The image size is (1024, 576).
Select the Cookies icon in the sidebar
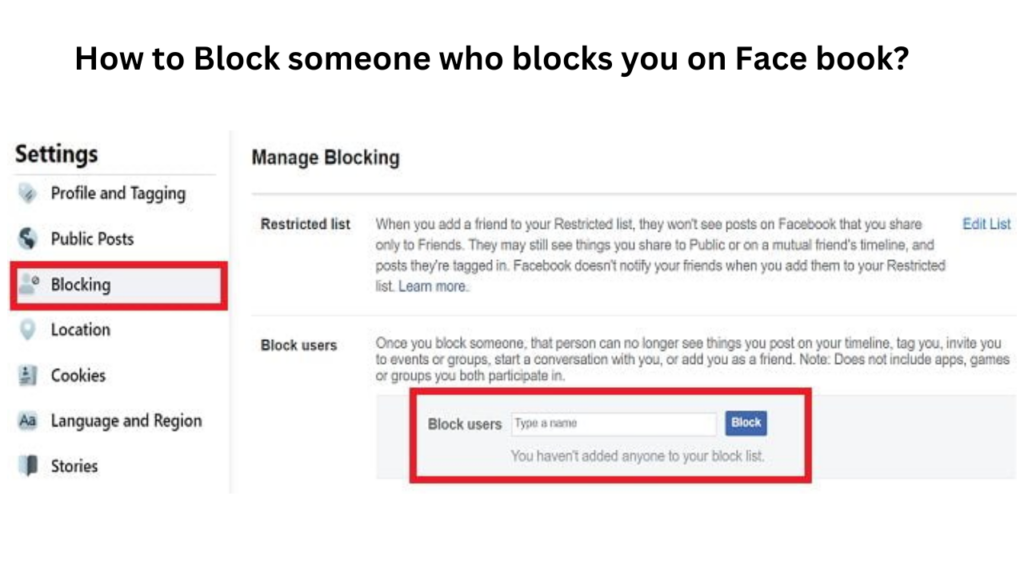tap(27, 375)
